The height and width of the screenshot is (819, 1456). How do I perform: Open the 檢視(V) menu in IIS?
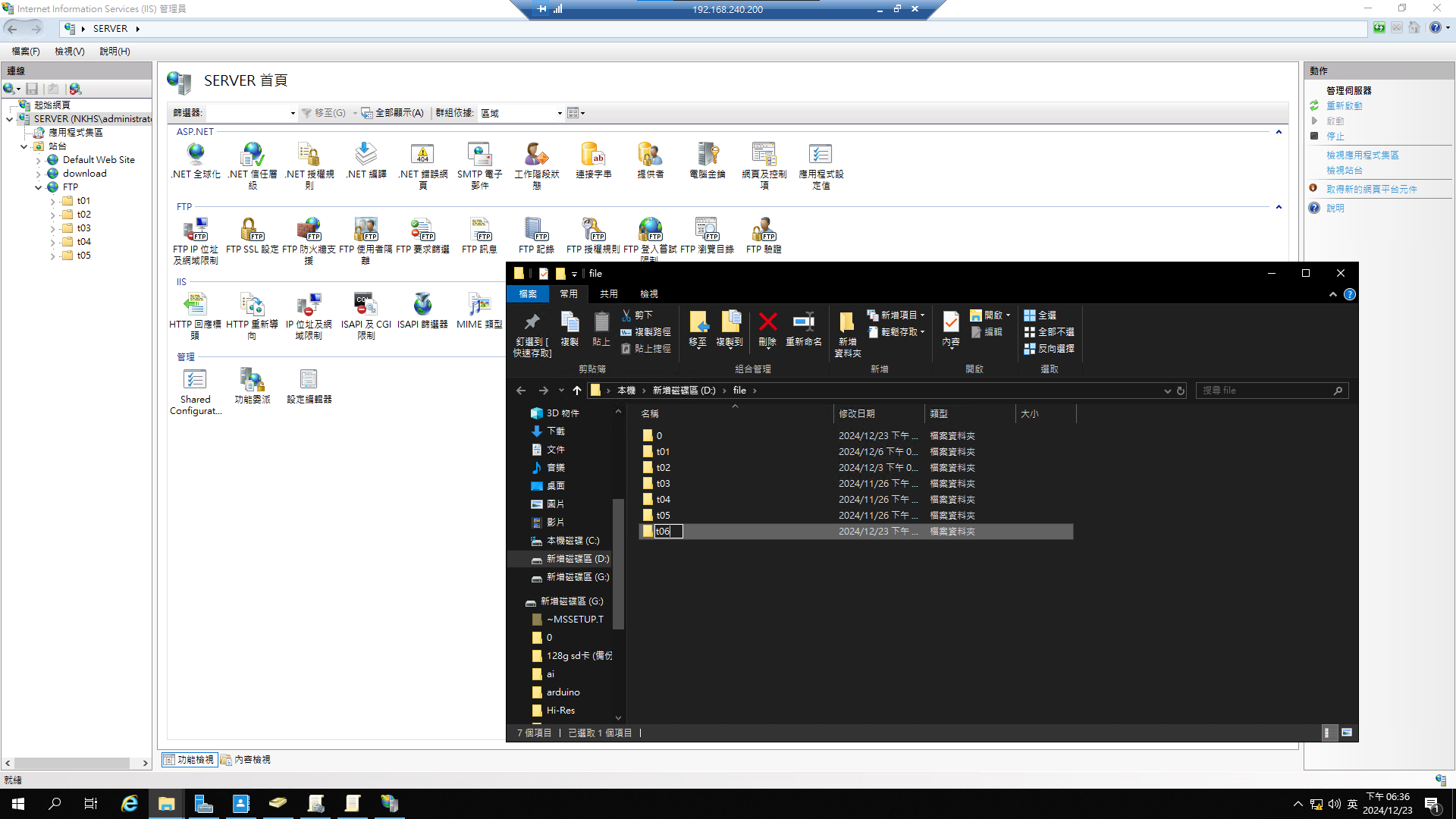[69, 52]
